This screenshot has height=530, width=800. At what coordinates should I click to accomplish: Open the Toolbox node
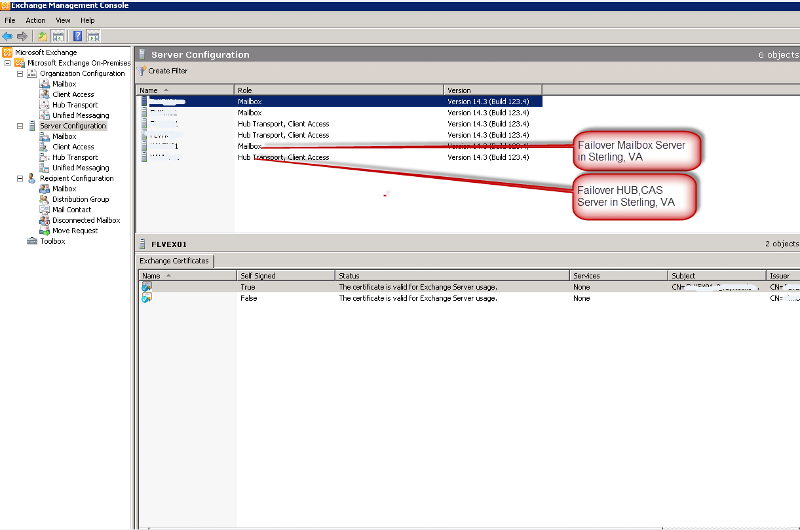click(x=53, y=241)
